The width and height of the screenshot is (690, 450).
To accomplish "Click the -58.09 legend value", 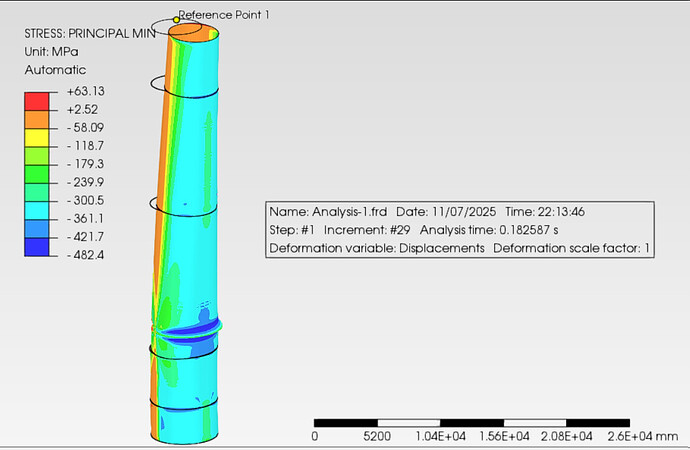I will coord(85,128).
